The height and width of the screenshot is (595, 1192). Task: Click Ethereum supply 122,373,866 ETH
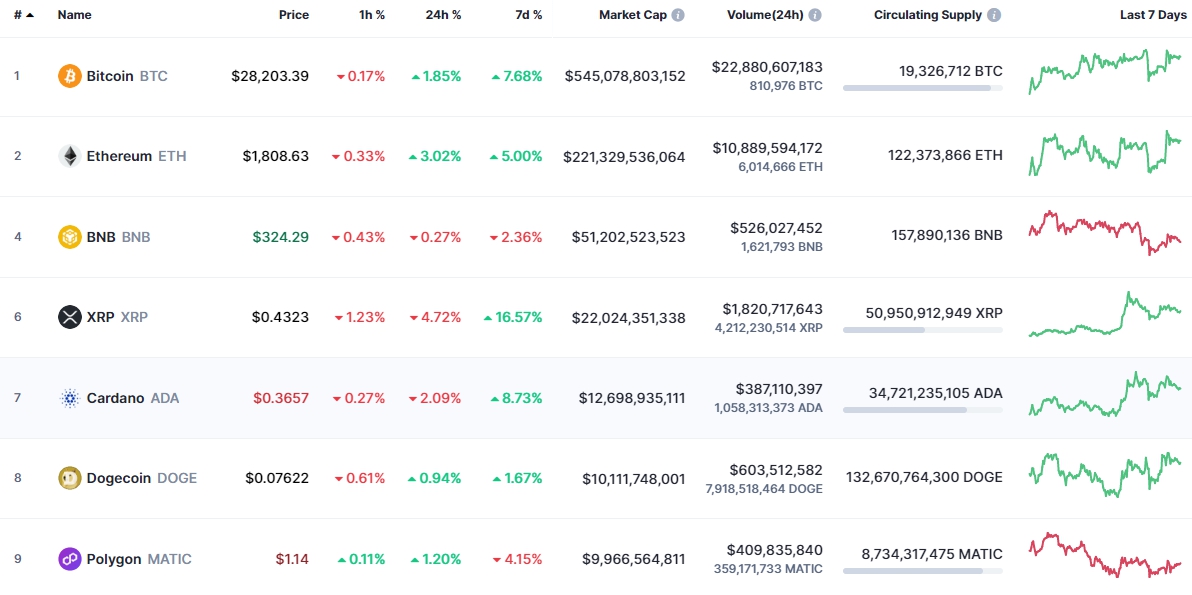[946, 155]
